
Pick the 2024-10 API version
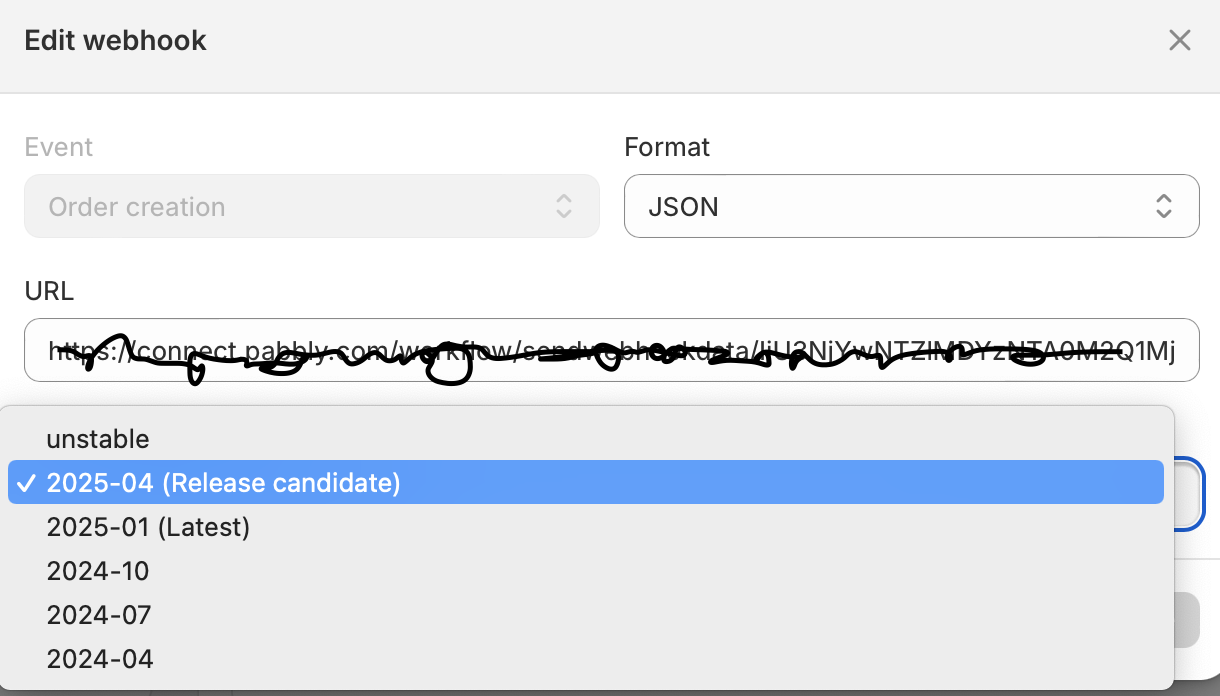click(x=98, y=571)
